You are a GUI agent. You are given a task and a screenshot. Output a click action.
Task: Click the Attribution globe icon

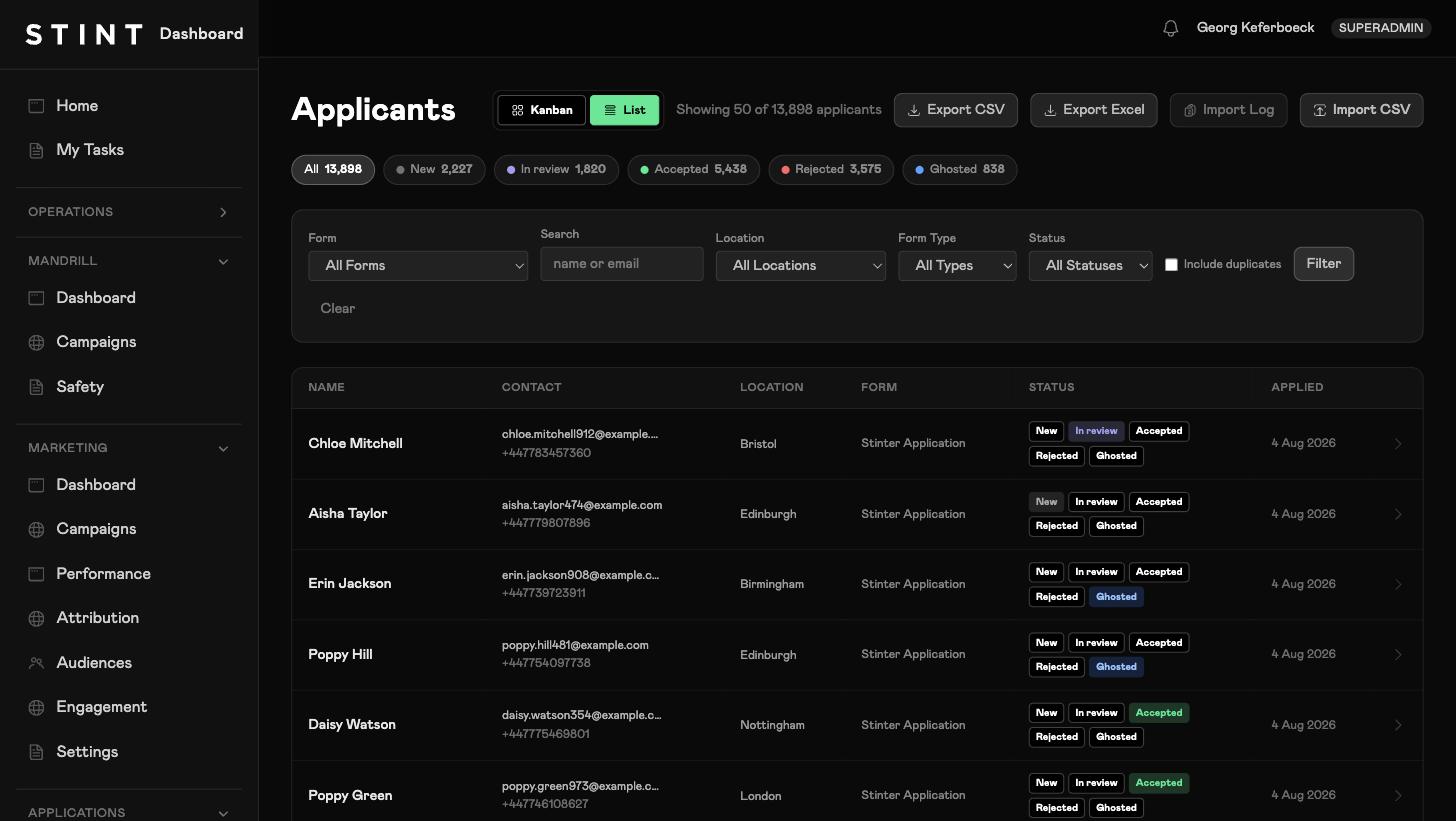[x=36, y=618]
